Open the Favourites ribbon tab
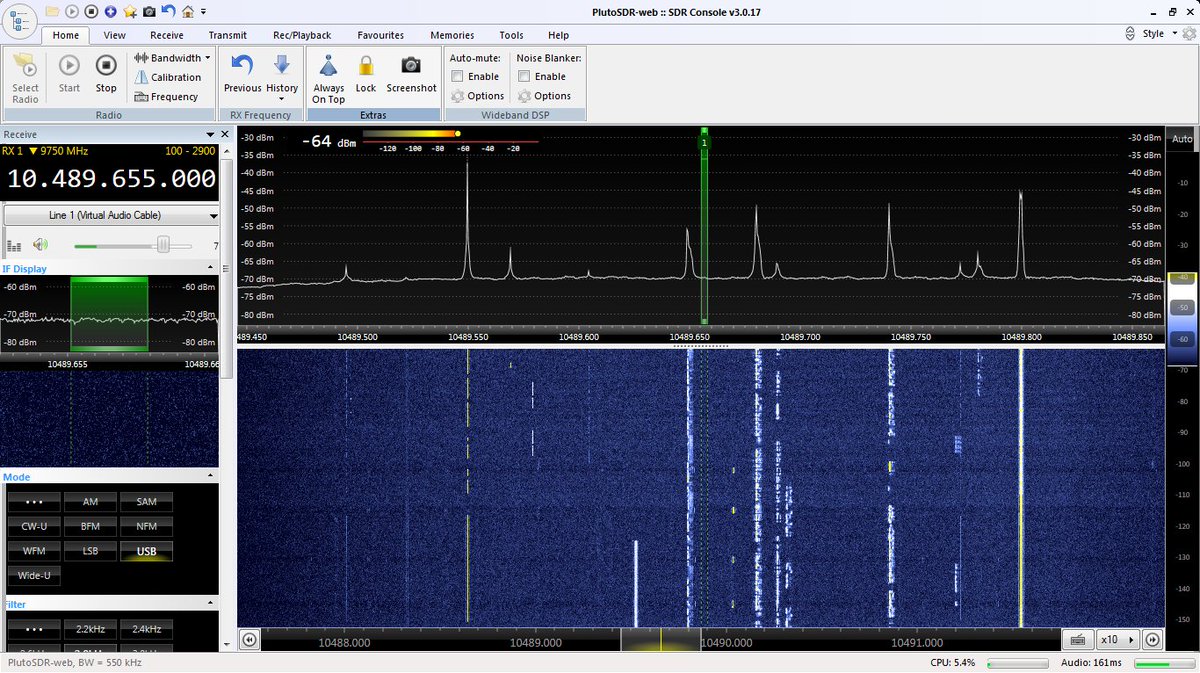This screenshot has width=1200, height=673. [381, 35]
